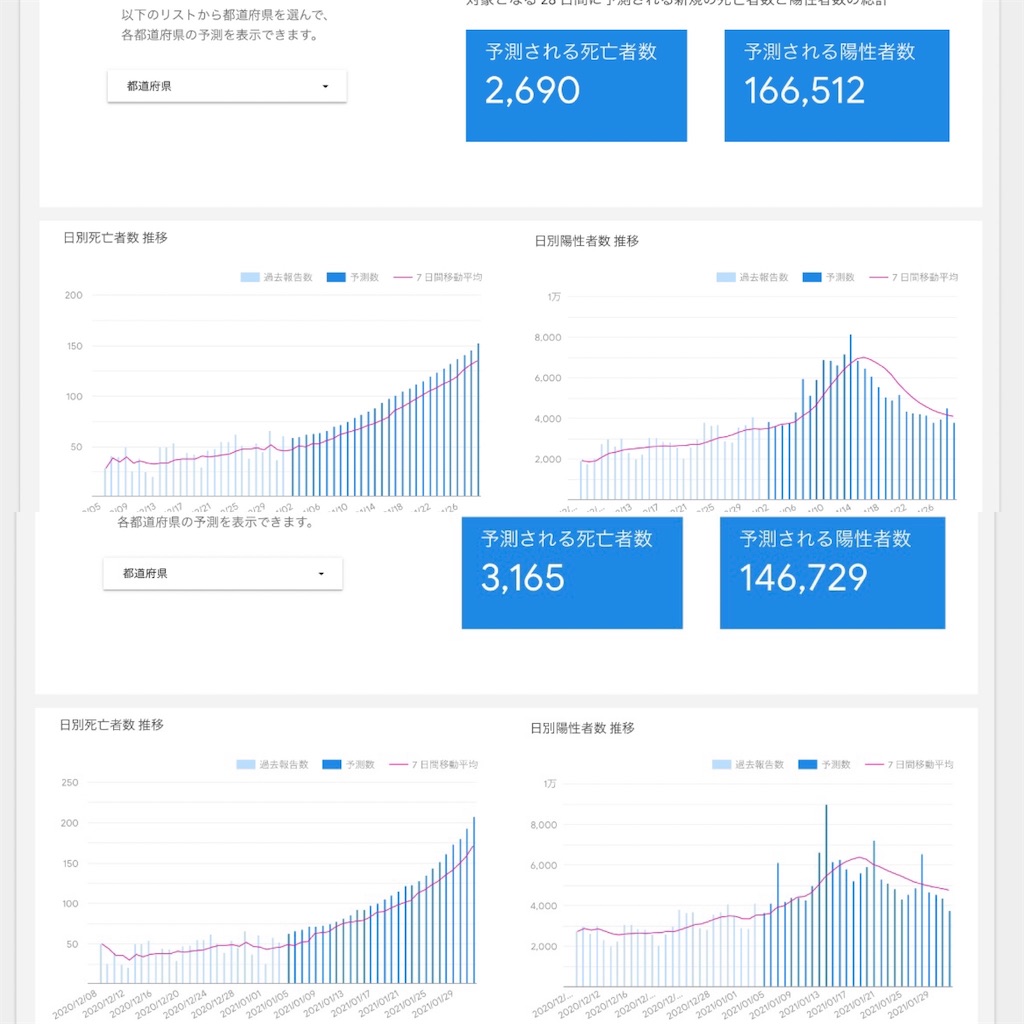Select the lower 日別死亡者数 推移 chart title
This screenshot has width=1024, height=1024.
(112, 725)
